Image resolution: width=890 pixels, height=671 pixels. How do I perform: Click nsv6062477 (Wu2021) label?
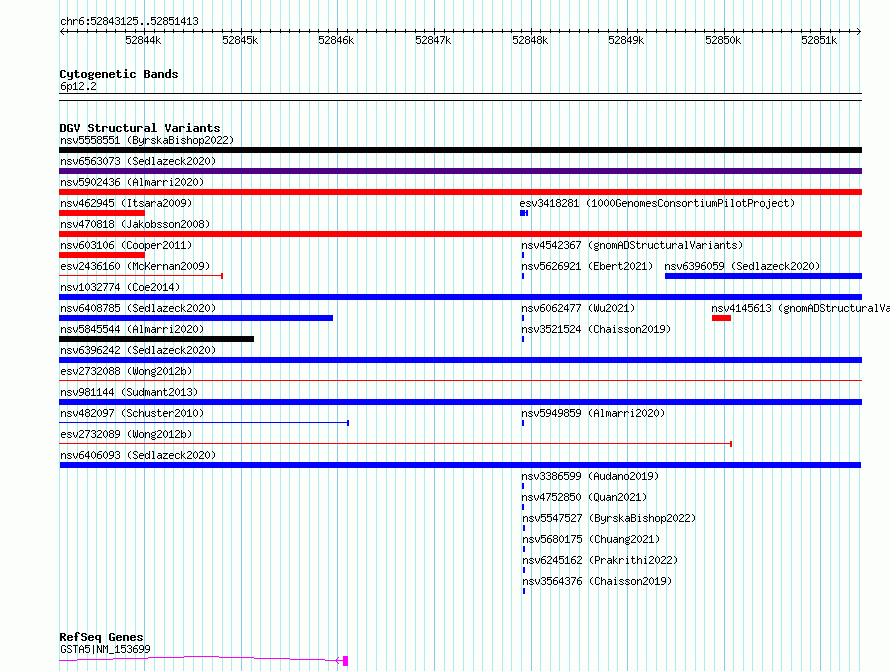pyautogui.click(x=578, y=308)
